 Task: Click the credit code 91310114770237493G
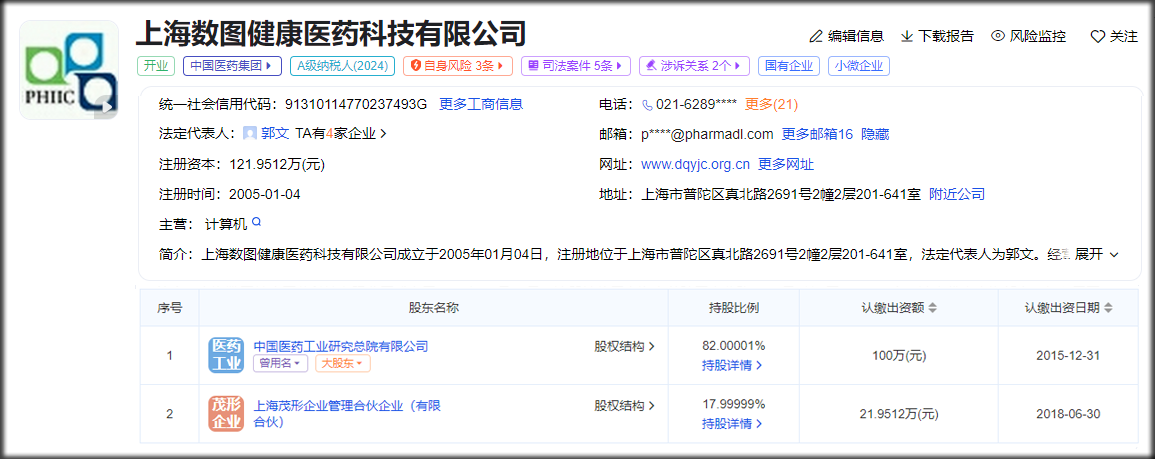(354, 105)
